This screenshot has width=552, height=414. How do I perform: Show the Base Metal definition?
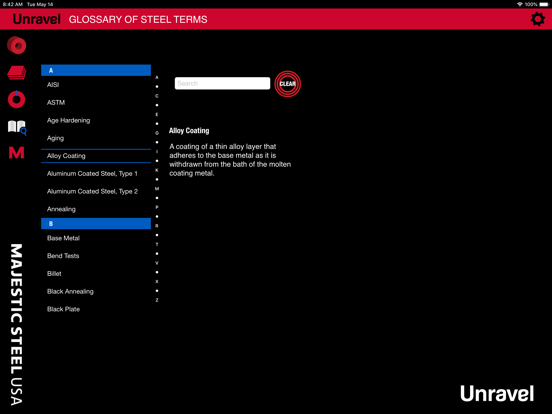click(96, 238)
